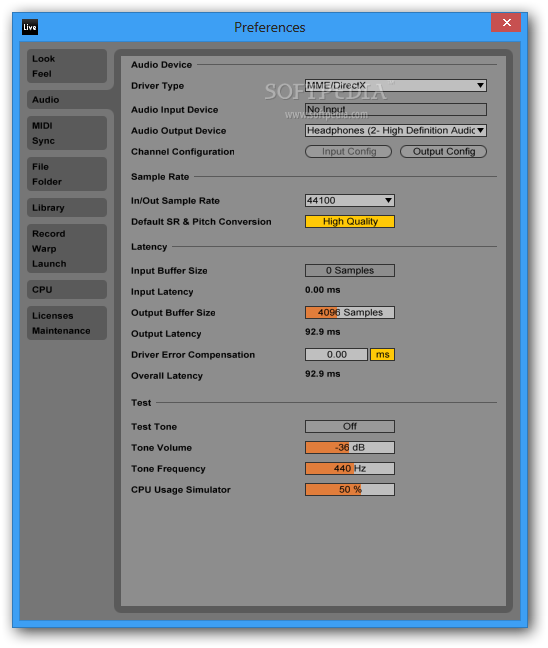
Task: Toggle the ms unit button
Action: [382, 355]
